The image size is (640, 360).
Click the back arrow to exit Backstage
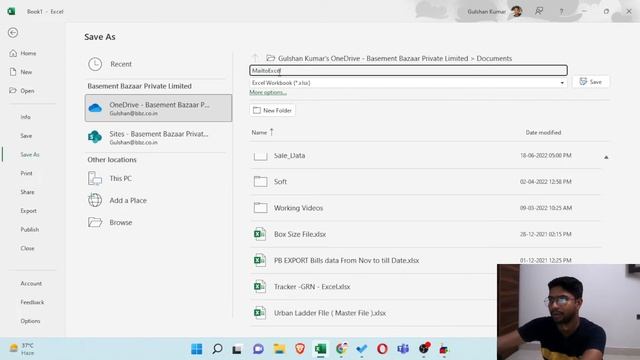click(x=13, y=33)
